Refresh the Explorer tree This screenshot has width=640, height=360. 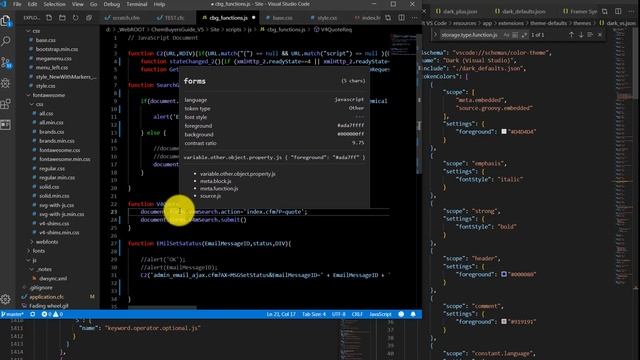tap(76, 18)
